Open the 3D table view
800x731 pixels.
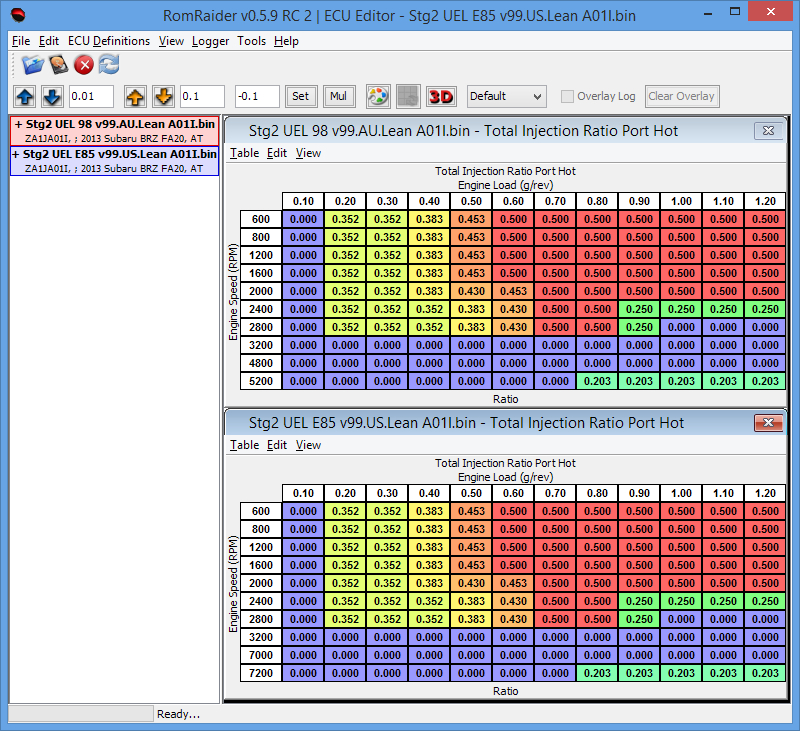click(x=441, y=97)
